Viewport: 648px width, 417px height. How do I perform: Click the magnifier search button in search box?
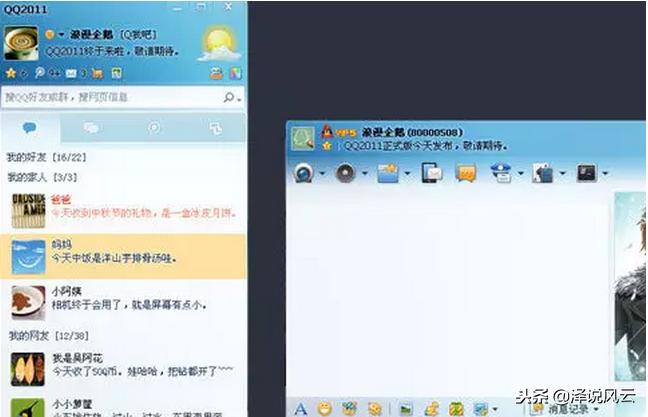pos(229,98)
